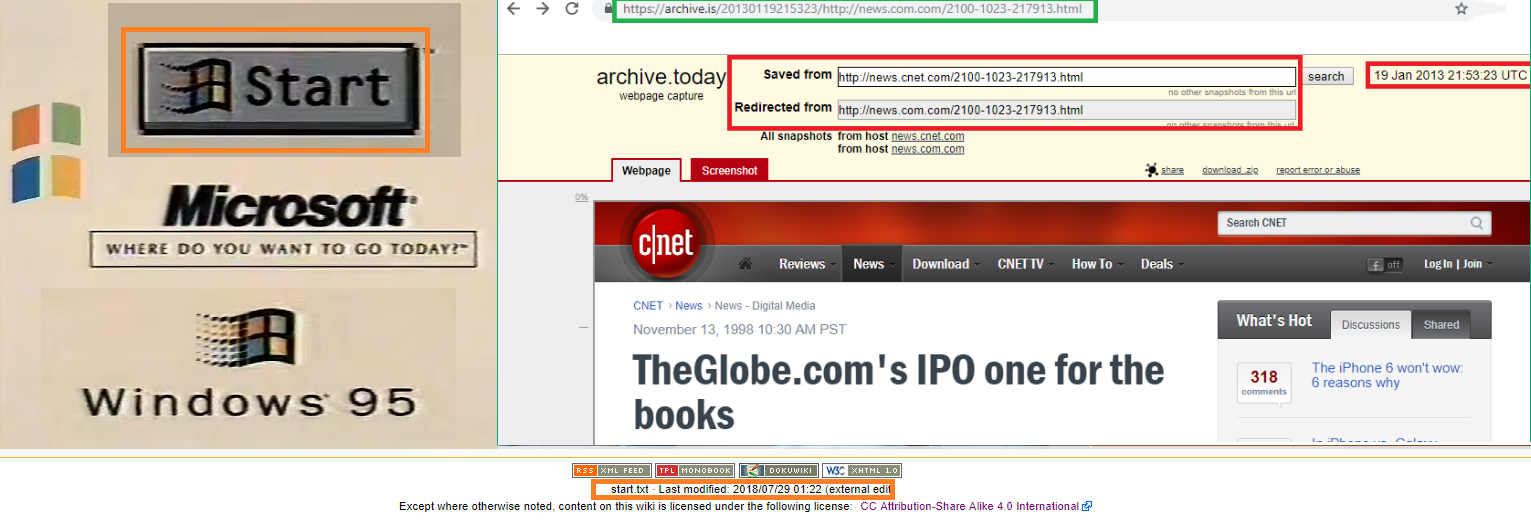
Task: Click the TPL Monobook badge
Action: [695, 470]
